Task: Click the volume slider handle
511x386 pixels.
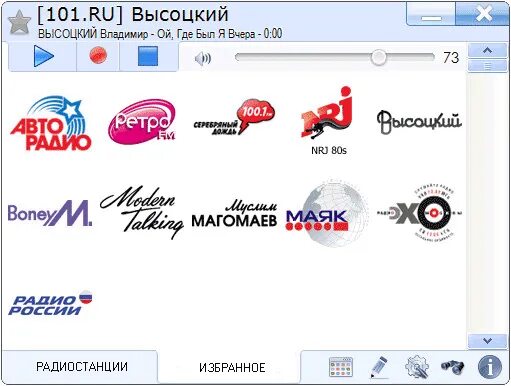Action: pos(378,57)
